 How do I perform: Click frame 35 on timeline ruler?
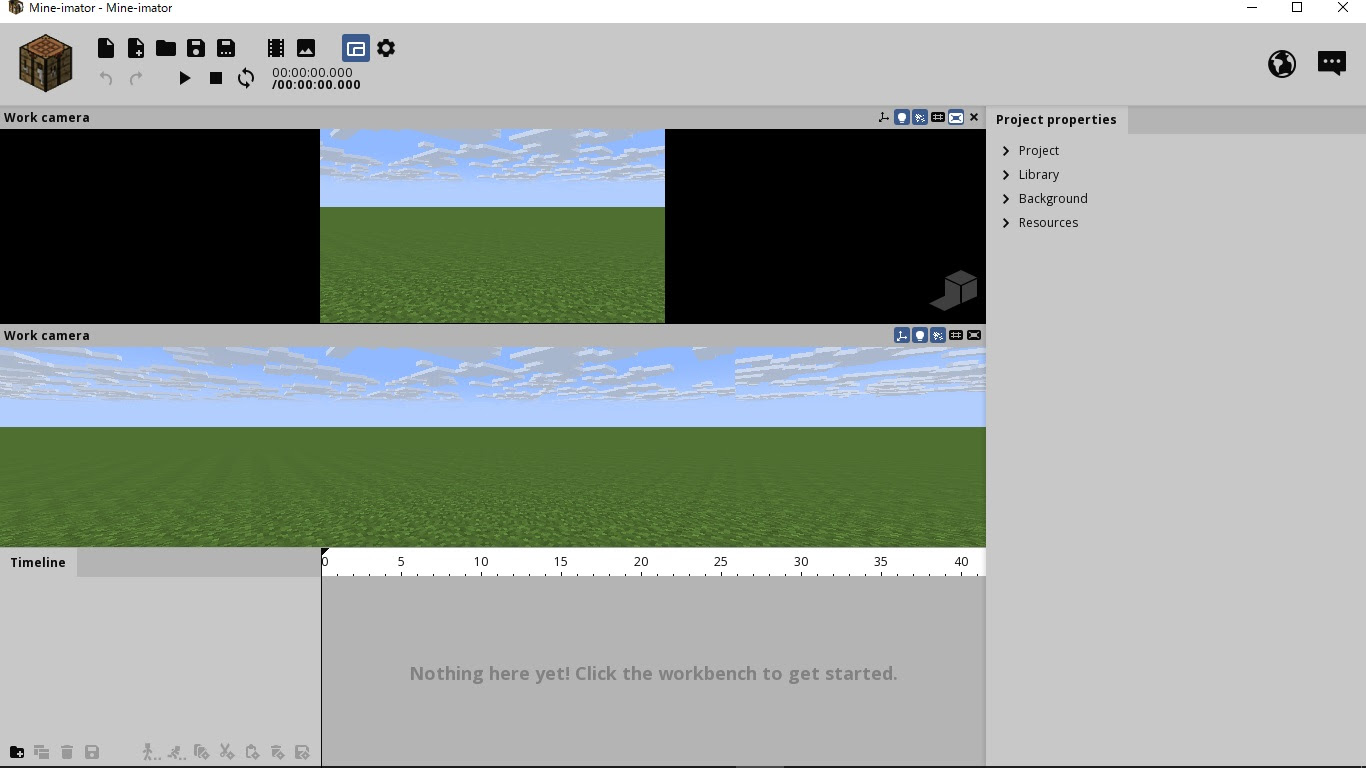pos(881,562)
